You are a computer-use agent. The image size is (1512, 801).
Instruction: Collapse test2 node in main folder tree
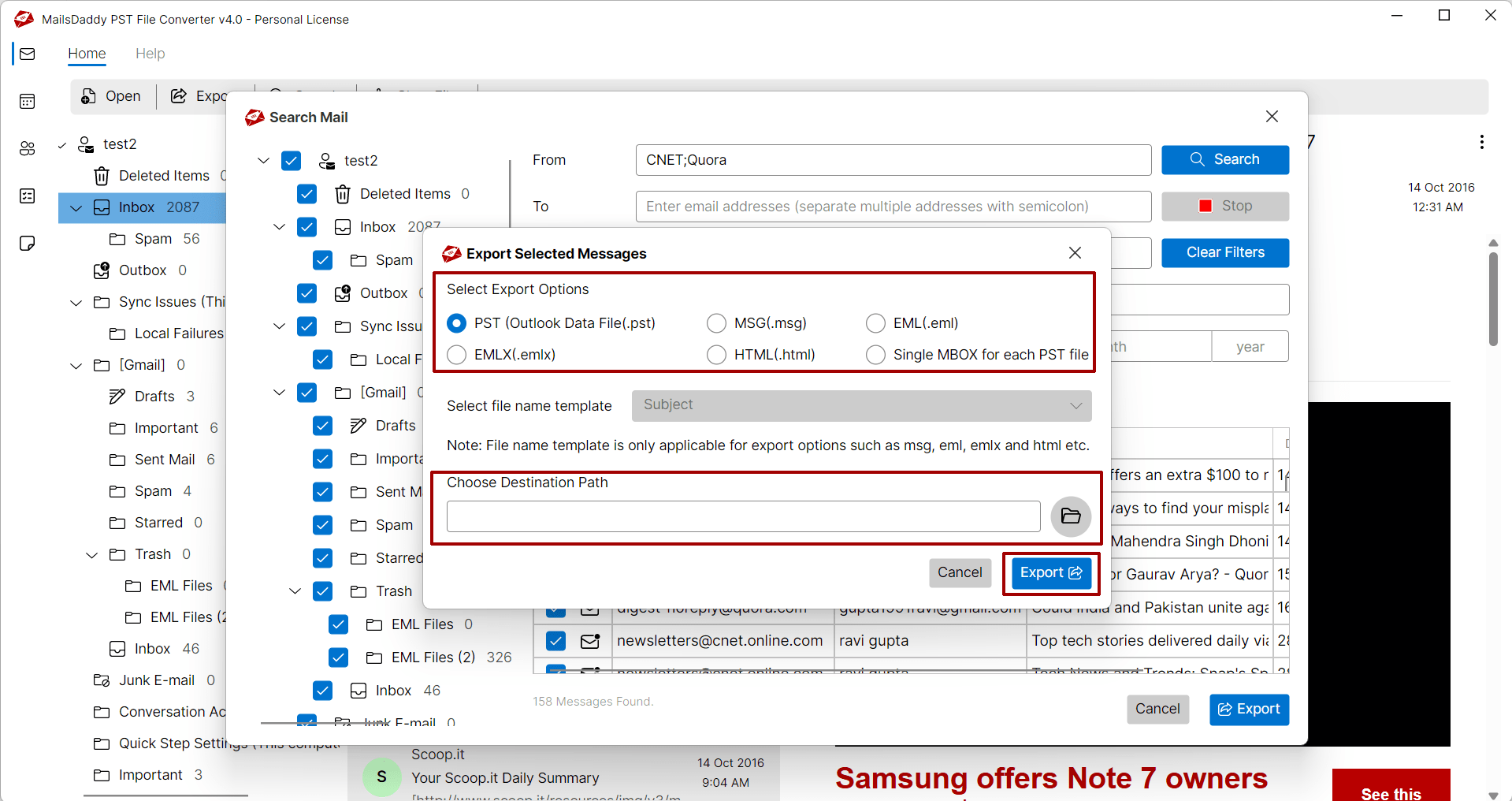[62, 144]
